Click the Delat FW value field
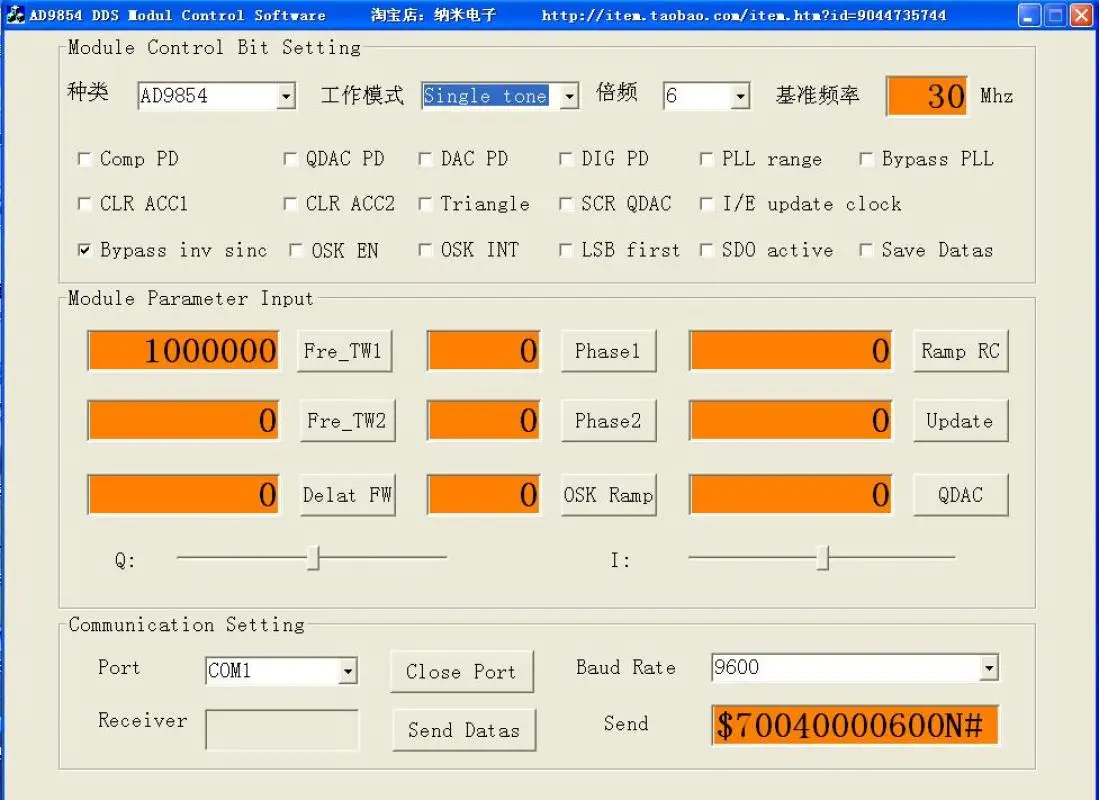 click(184, 495)
